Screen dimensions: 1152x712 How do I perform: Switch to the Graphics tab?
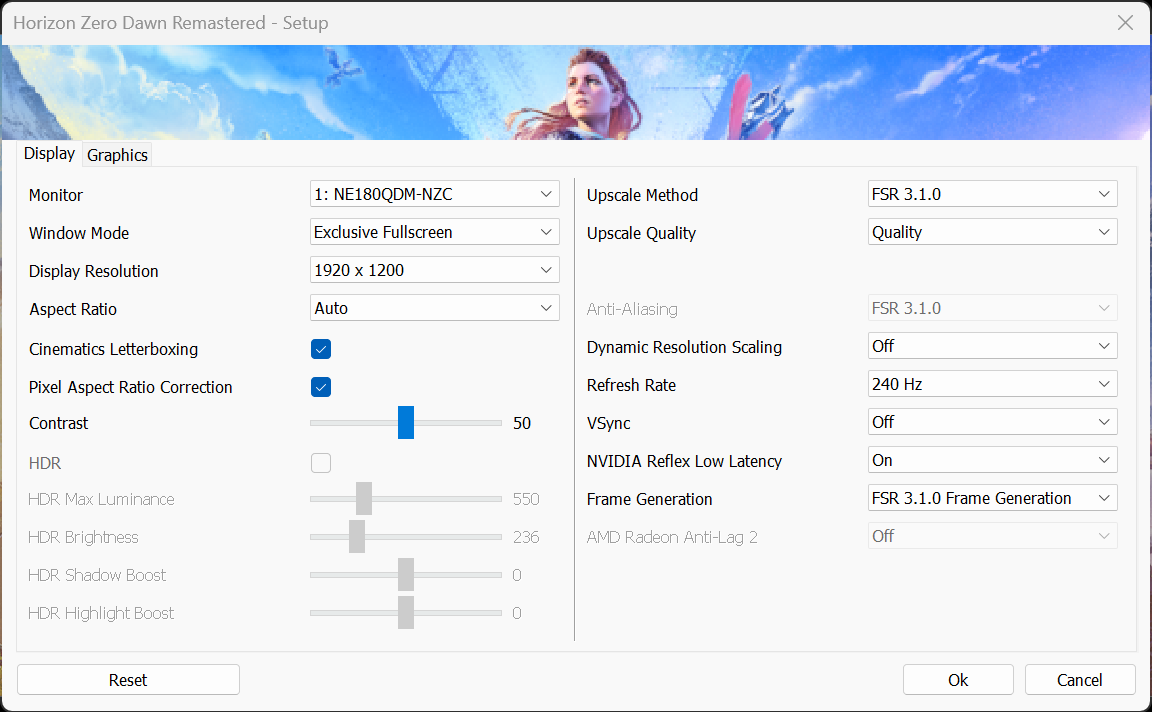[x=118, y=155]
